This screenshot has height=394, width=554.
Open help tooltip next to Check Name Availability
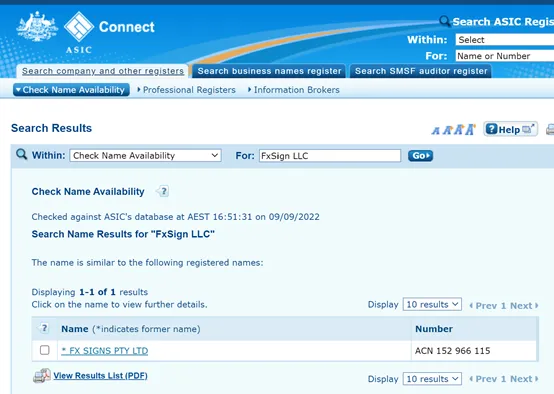click(163, 192)
